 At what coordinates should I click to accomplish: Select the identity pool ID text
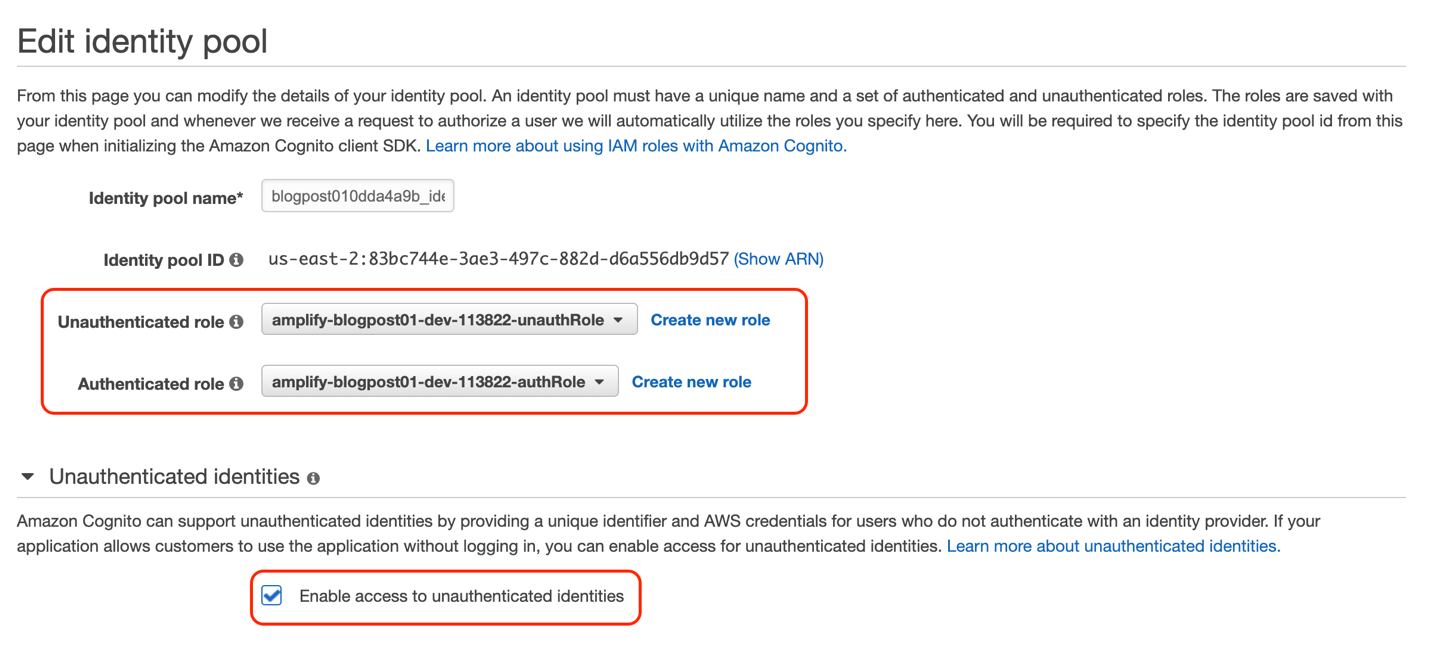coord(498,259)
